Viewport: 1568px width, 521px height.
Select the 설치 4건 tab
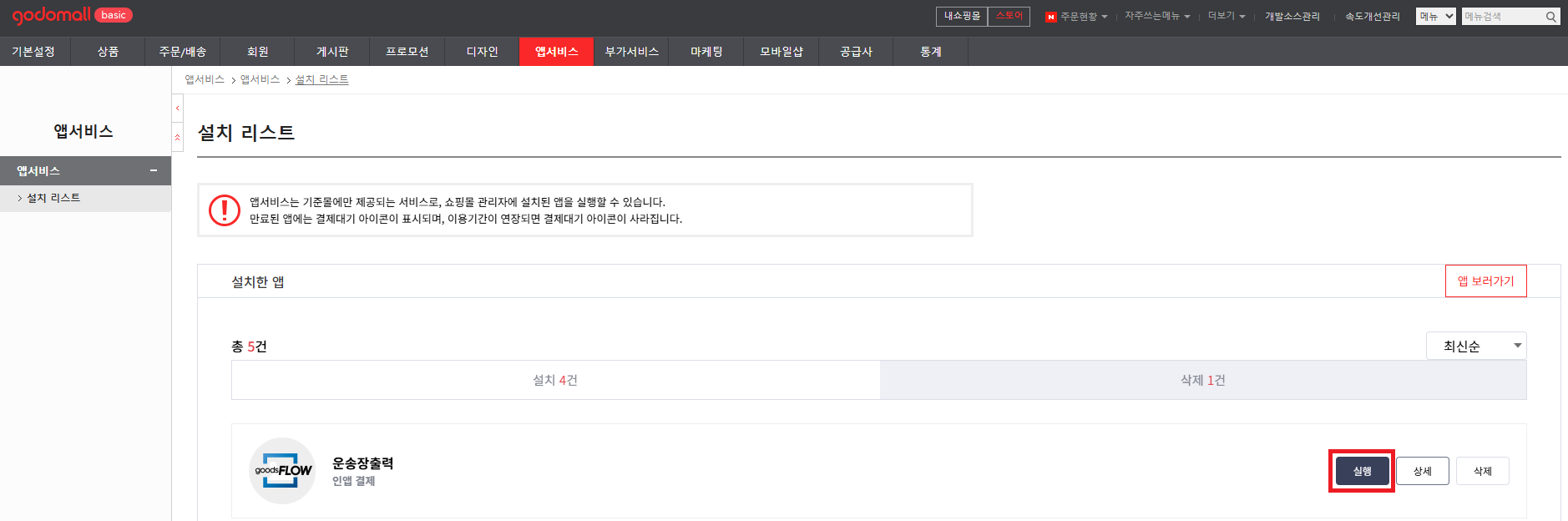[555, 380]
